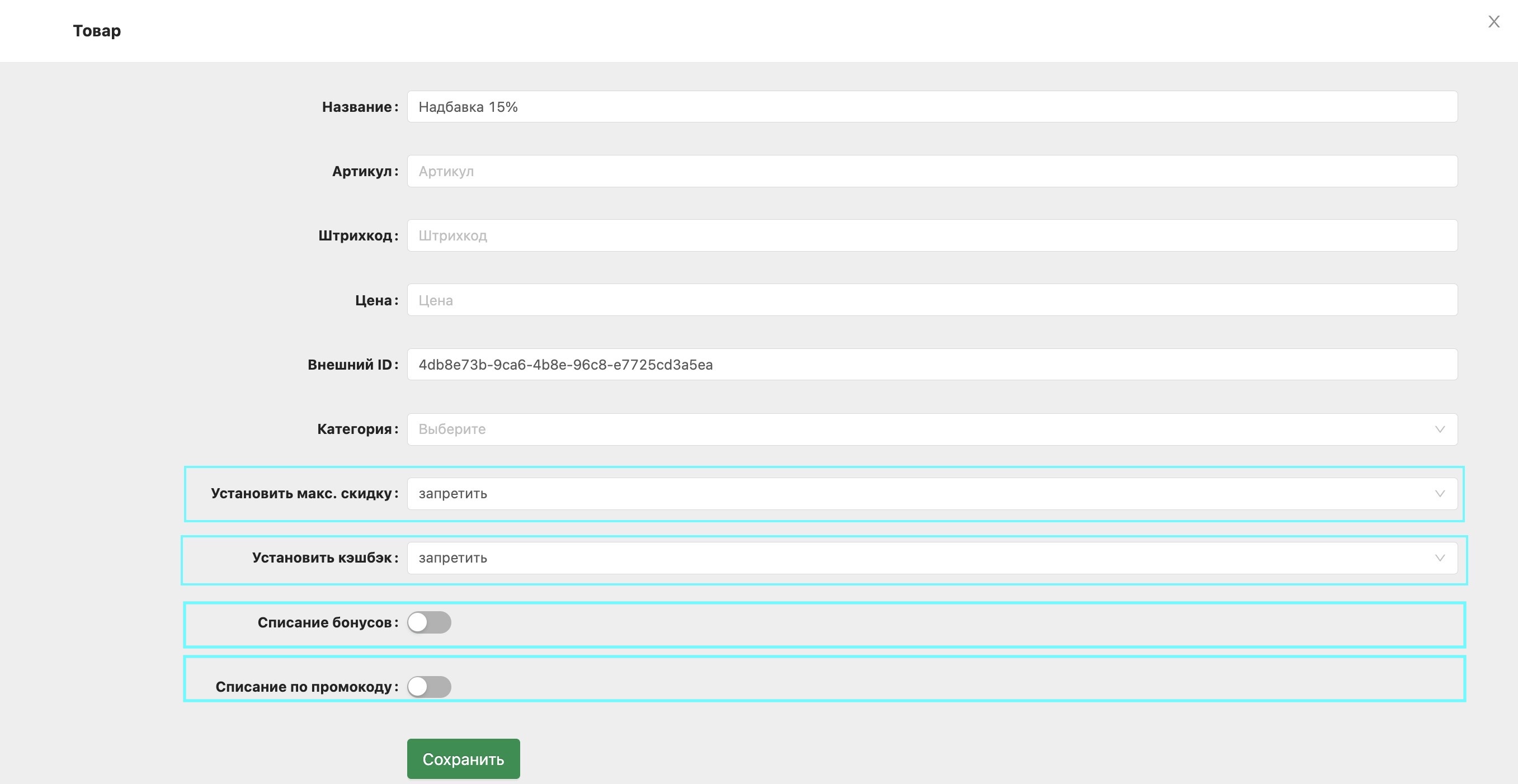Image resolution: width=1518 pixels, height=784 pixels.
Task: Toggle the Списание бонусов switch
Action: (429, 622)
